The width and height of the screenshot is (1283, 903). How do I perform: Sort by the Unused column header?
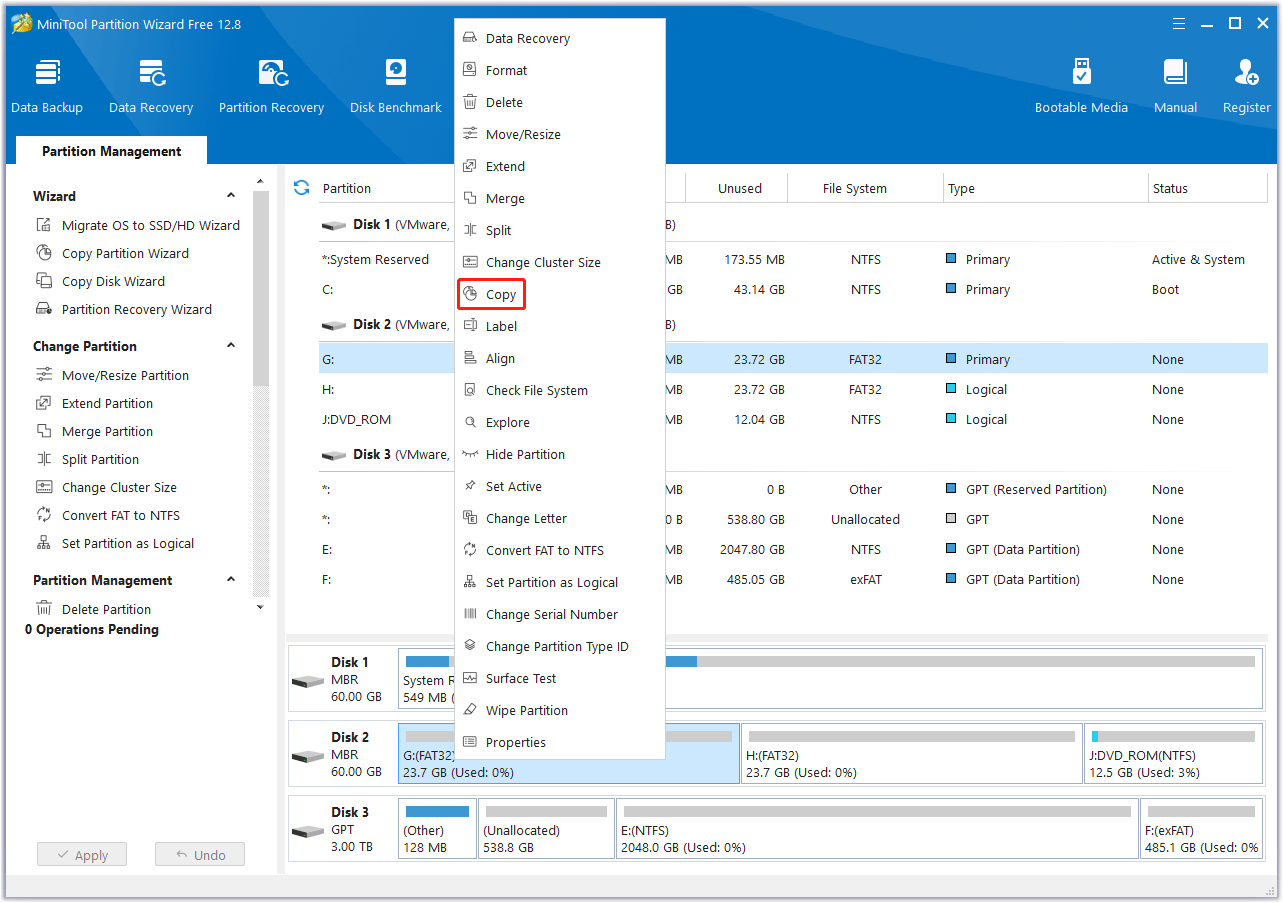[x=739, y=188]
